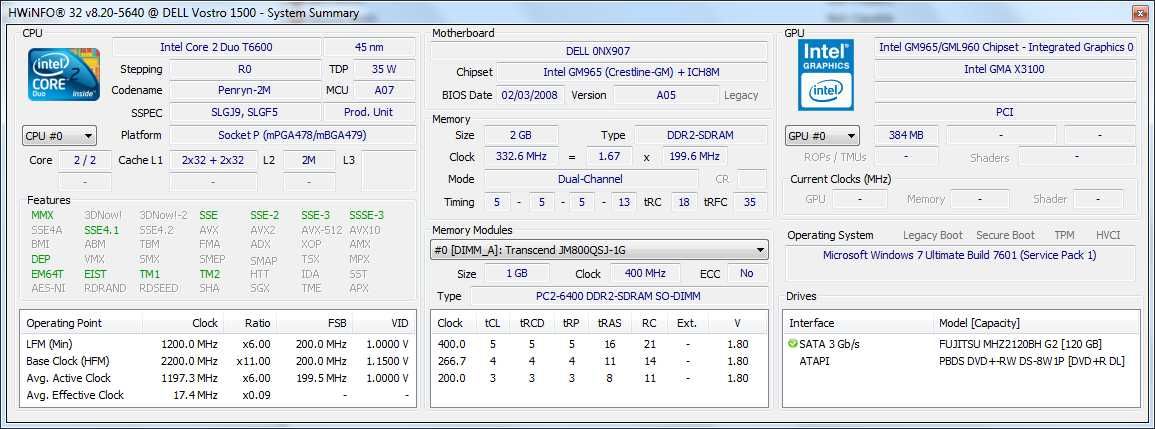Click the Socket P platform field
The height and width of the screenshot is (429, 1155).
tap(292, 136)
